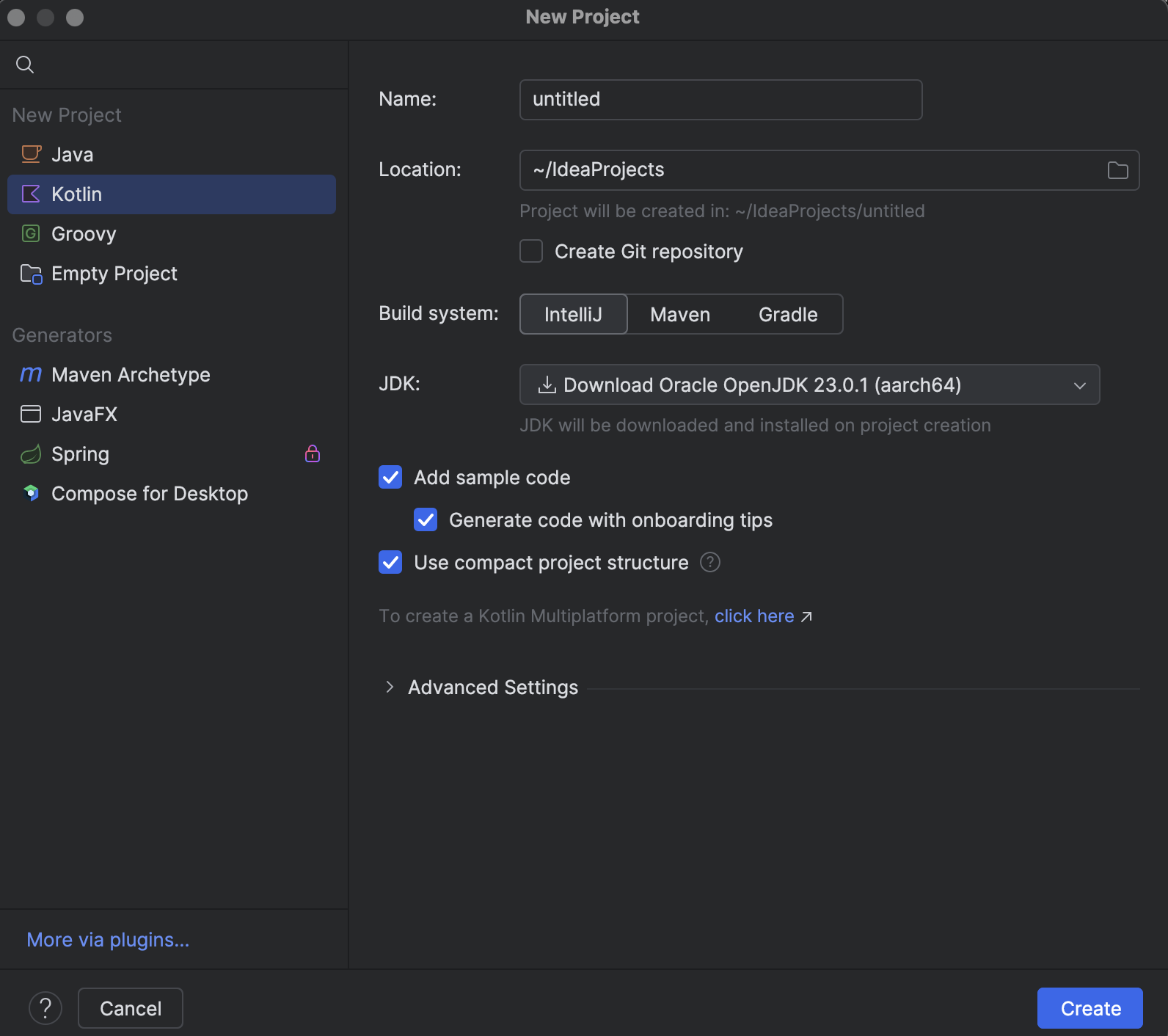Select JavaFX generator
The width and height of the screenshot is (1168, 1036).
point(172,414)
